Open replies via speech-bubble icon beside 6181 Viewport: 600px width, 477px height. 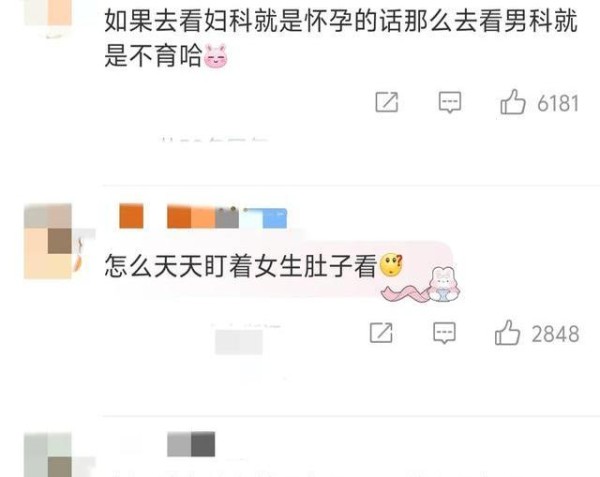(450, 102)
